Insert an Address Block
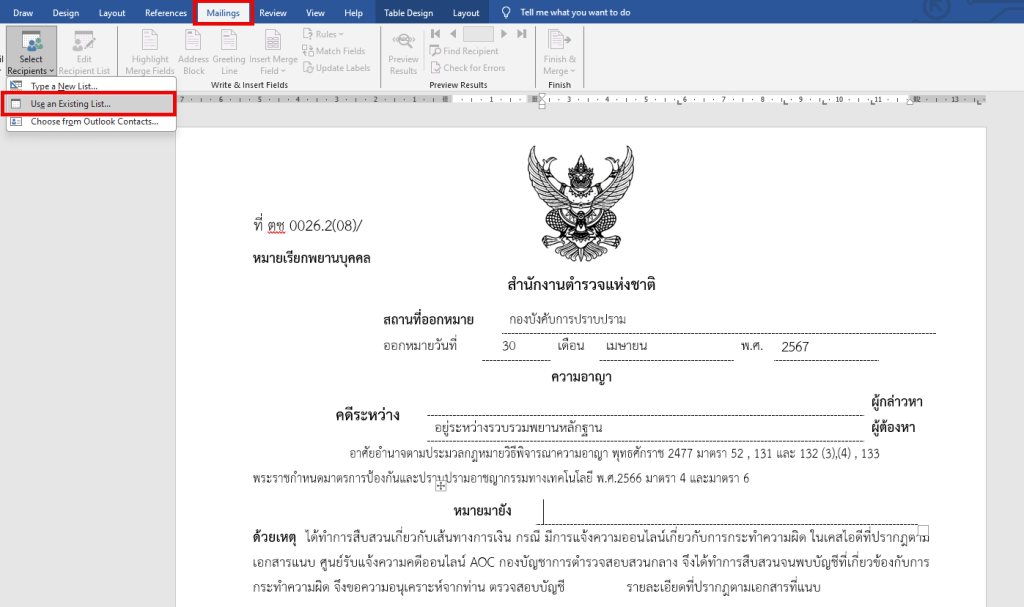 (x=193, y=52)
